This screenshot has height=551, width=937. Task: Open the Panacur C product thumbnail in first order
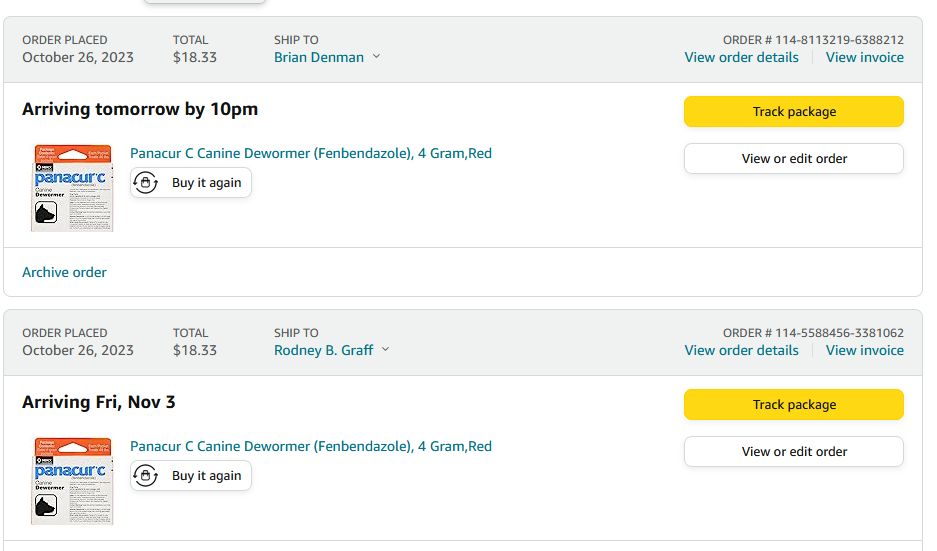pyautogui.click(x=72, y=188)
